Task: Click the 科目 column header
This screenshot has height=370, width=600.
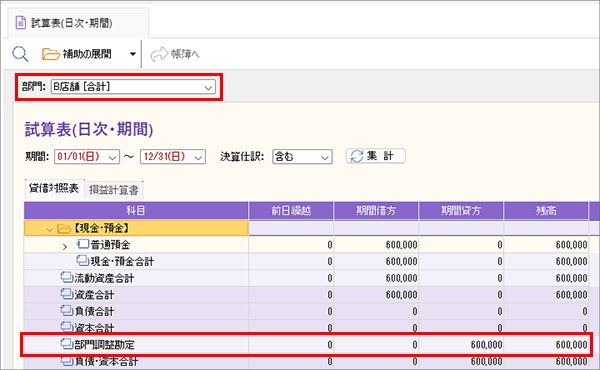Action: (136, 211)
